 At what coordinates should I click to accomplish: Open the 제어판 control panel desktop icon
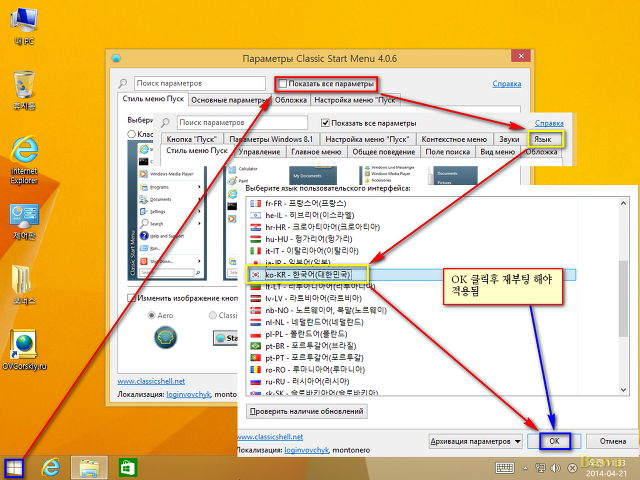pyautogui.click(x=24, y=222)
